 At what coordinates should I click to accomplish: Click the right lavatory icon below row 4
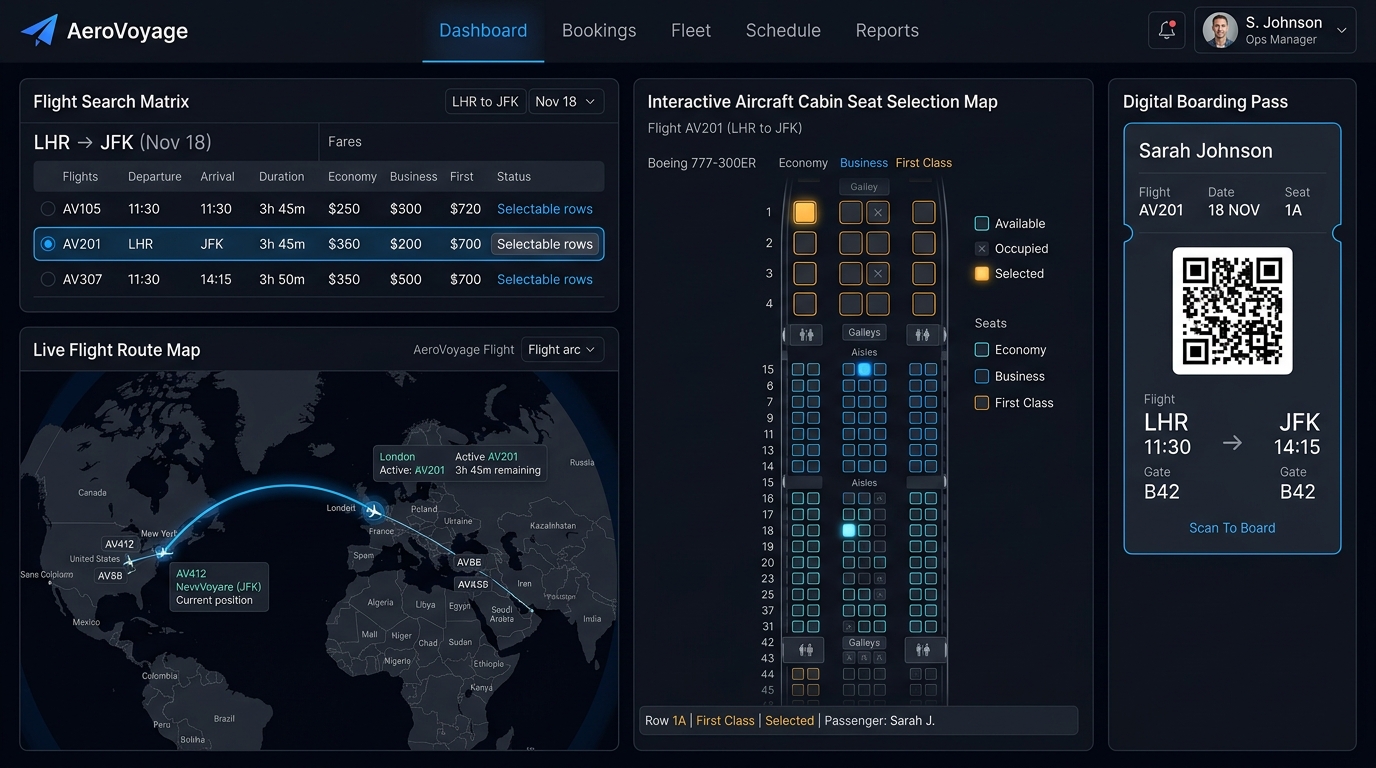click(x=923, y=335)
